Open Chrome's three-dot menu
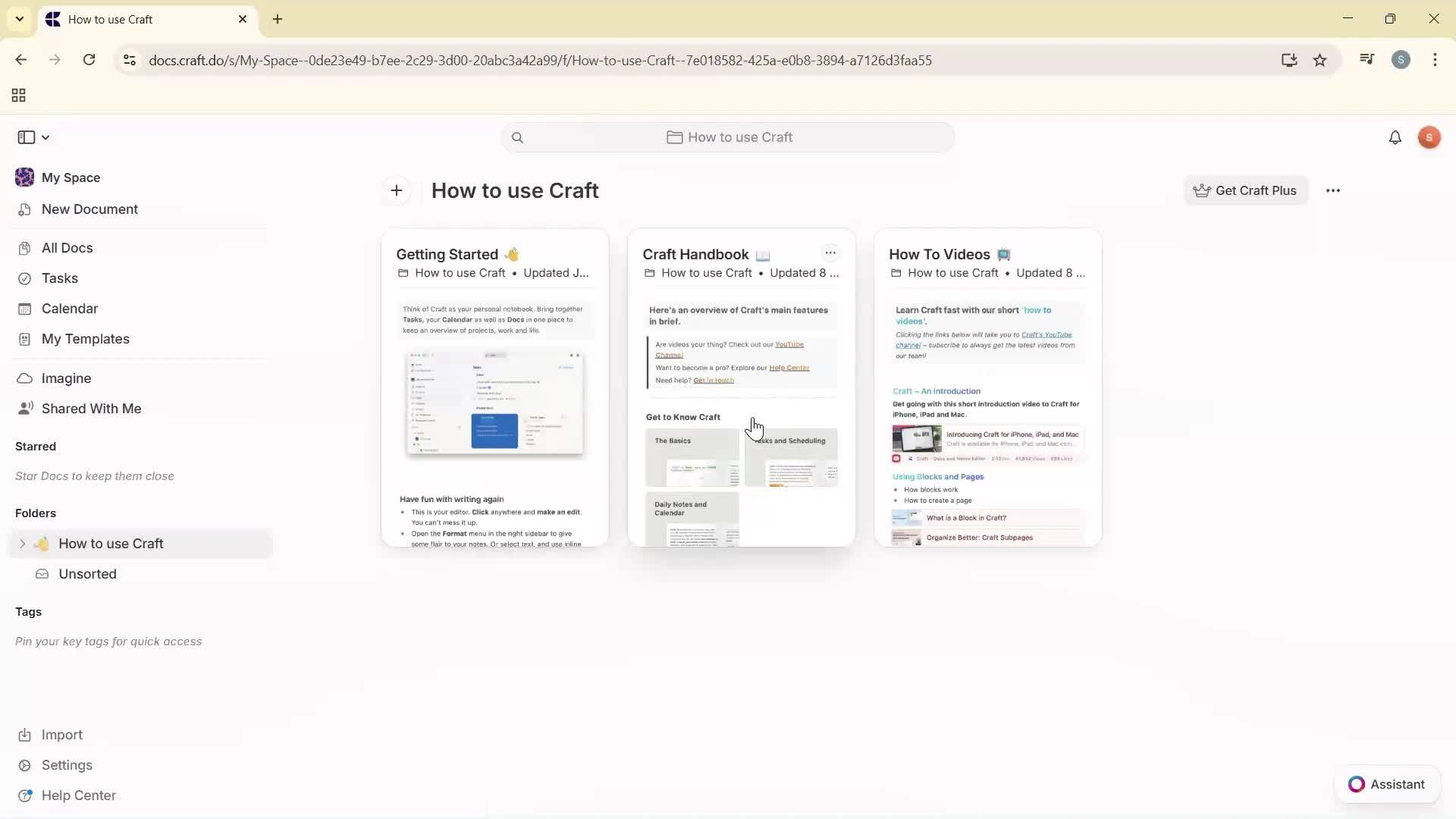Viewport: 1456px width, 819px height. (x=1436, y=60)
